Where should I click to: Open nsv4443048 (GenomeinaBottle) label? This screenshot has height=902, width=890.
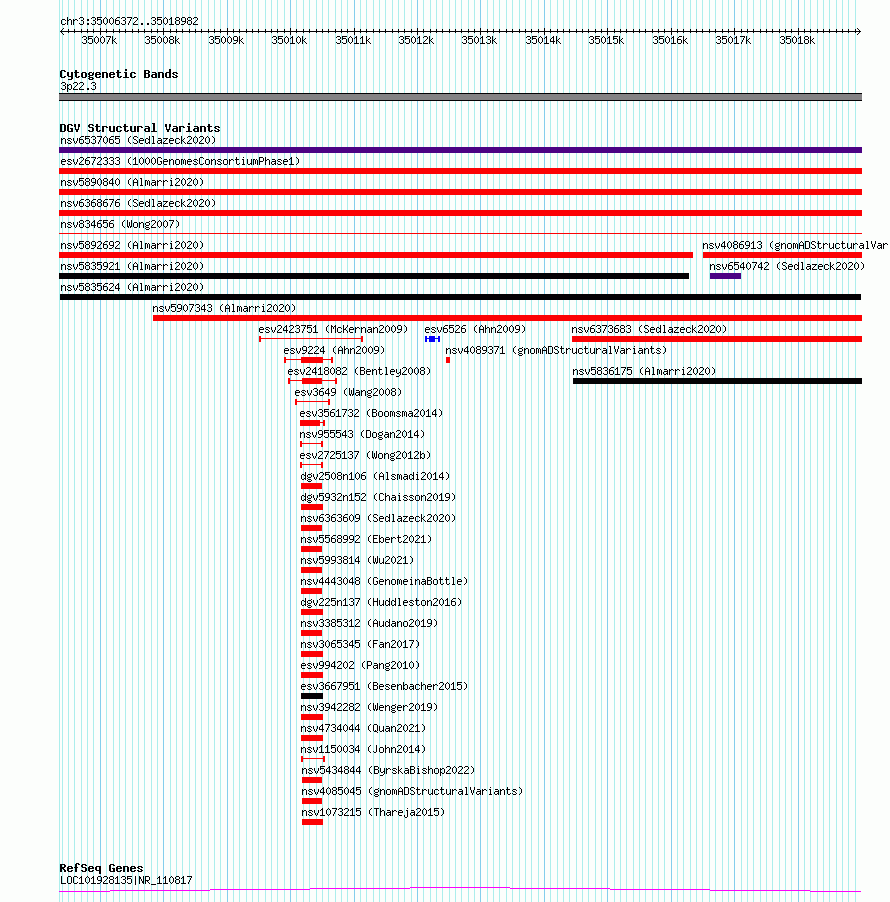coord(384,582)
